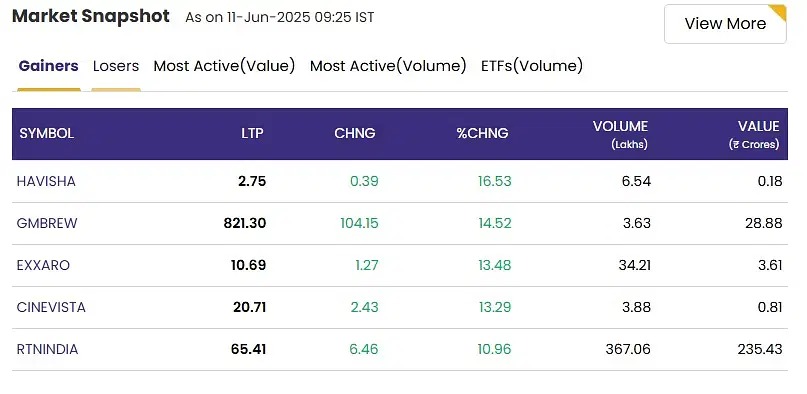Image resolution: width=807 pixels, height=394 pixels.
Task: Open the GMBREW stock link
Action: pos(47,223)
